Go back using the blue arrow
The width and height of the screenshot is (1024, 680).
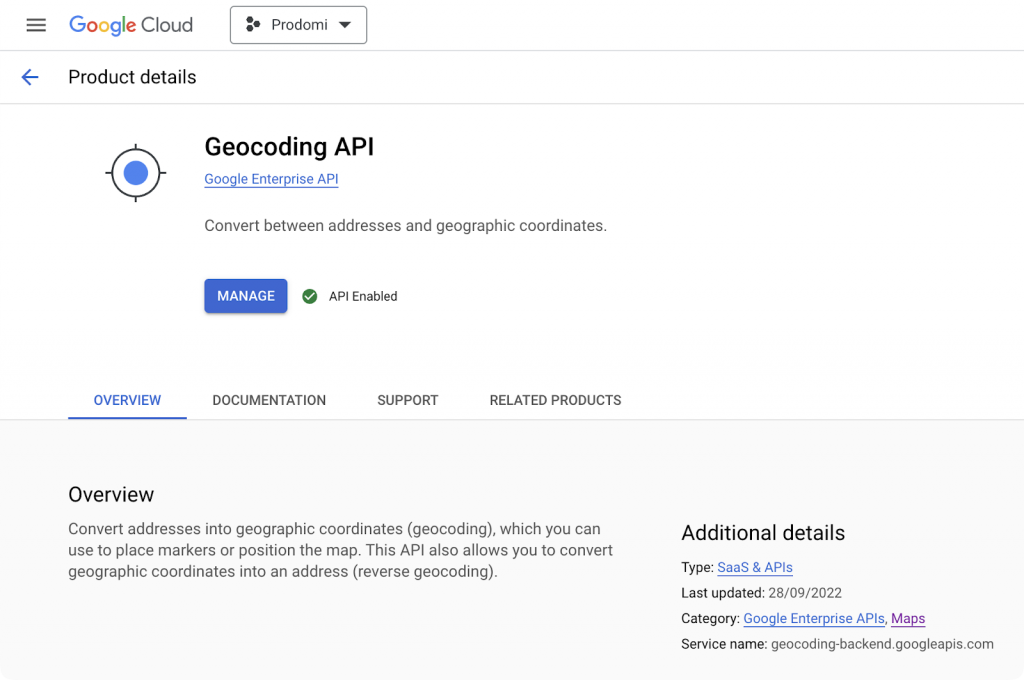(x=30, y=77)
